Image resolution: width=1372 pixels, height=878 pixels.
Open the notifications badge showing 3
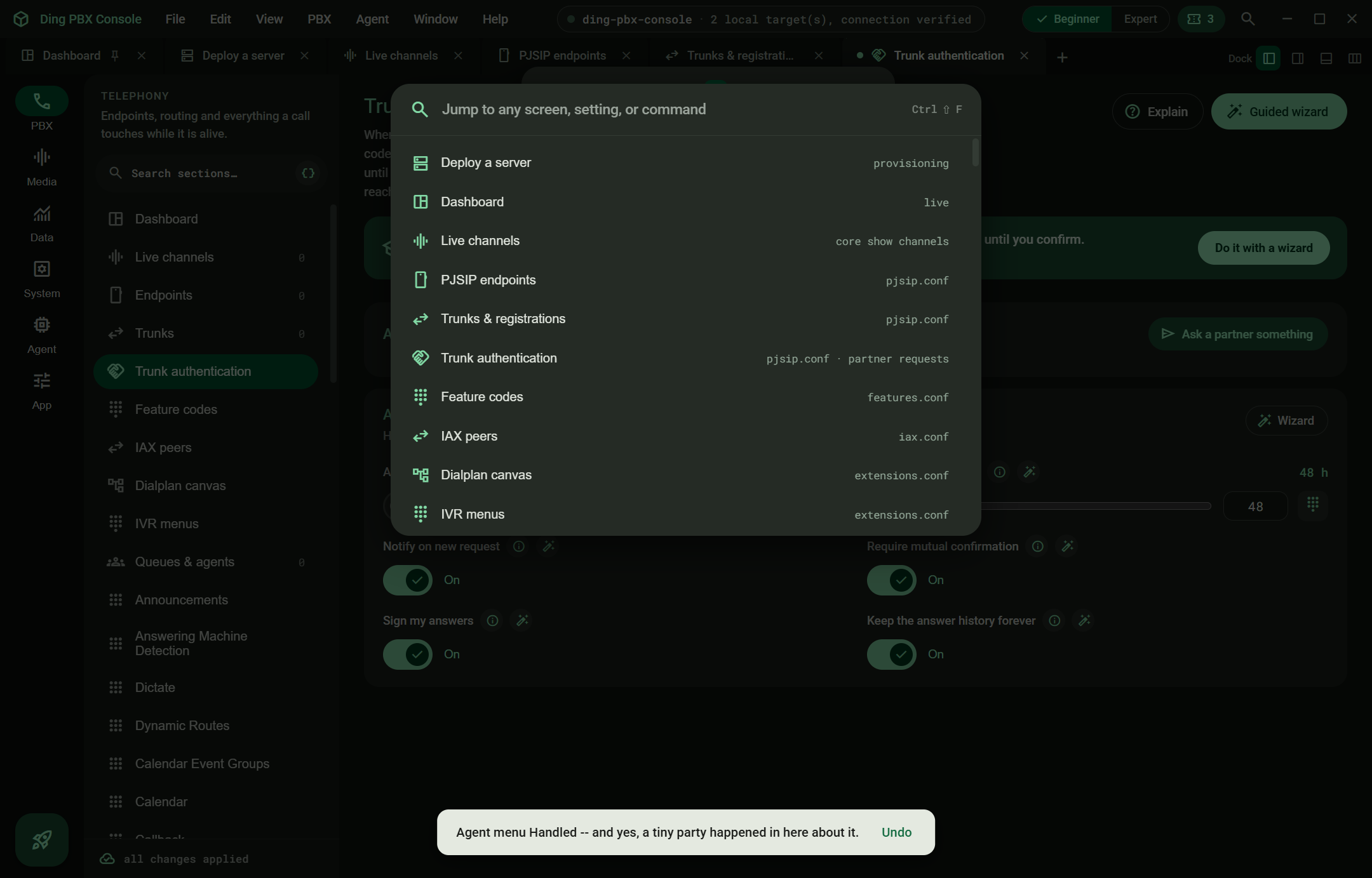(1200, 19)
